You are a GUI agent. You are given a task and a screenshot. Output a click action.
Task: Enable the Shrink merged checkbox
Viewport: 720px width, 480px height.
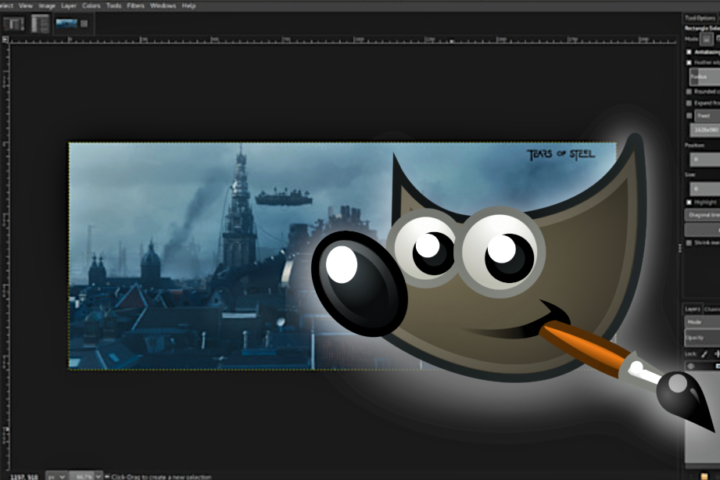point(689,243)
